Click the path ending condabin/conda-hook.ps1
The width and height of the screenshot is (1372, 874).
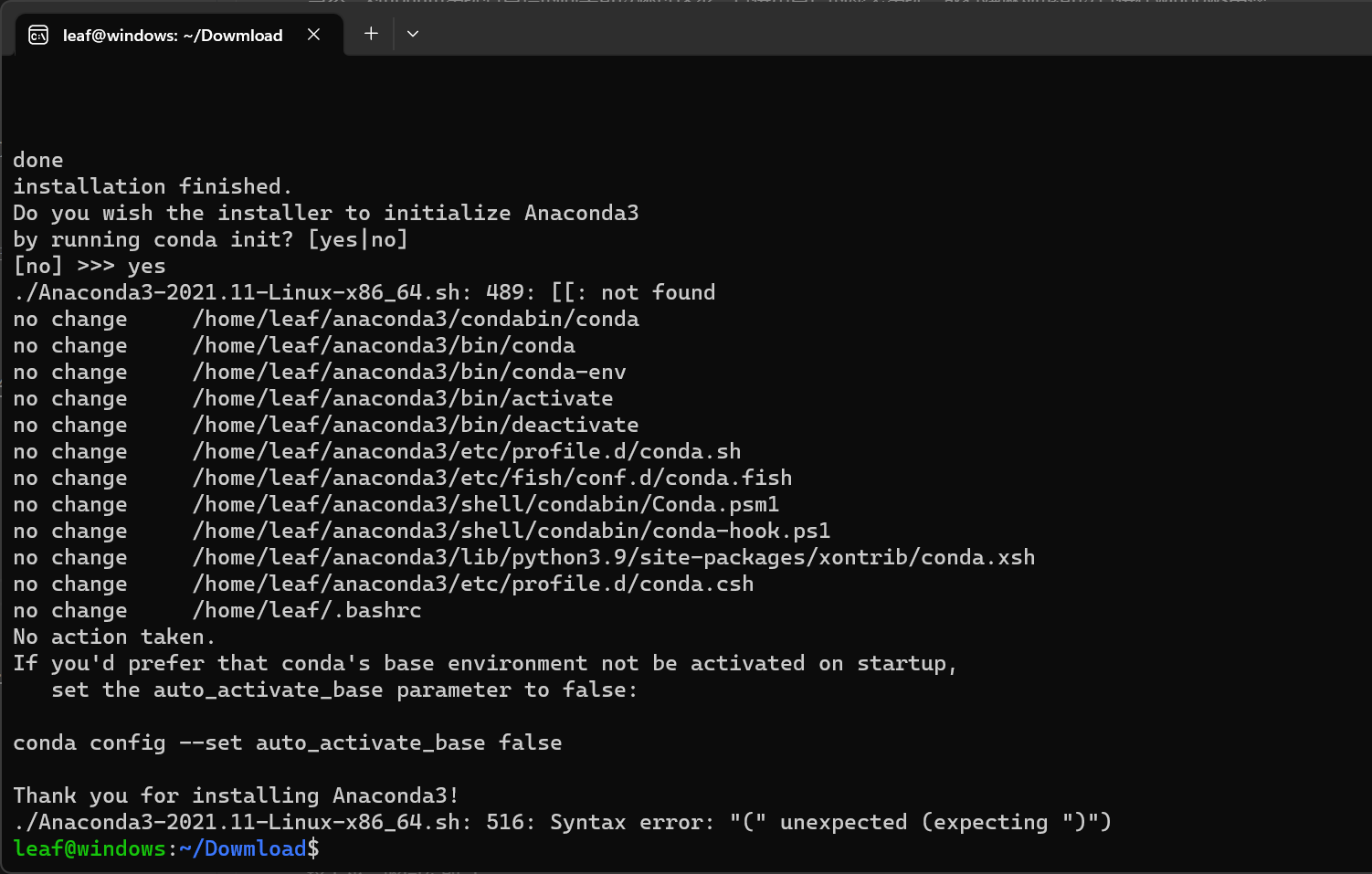tap(512, 531)
